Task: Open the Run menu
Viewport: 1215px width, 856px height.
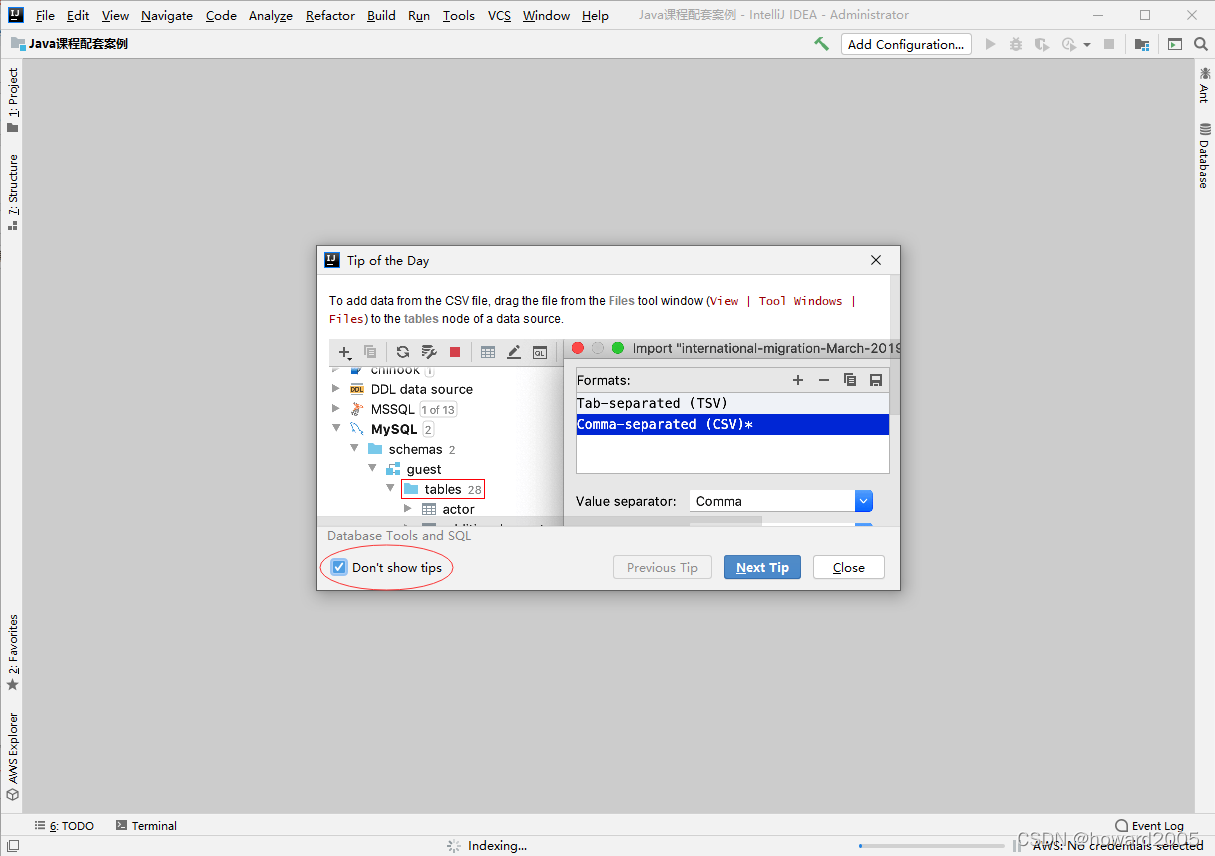Action: (x=419, y=15)
